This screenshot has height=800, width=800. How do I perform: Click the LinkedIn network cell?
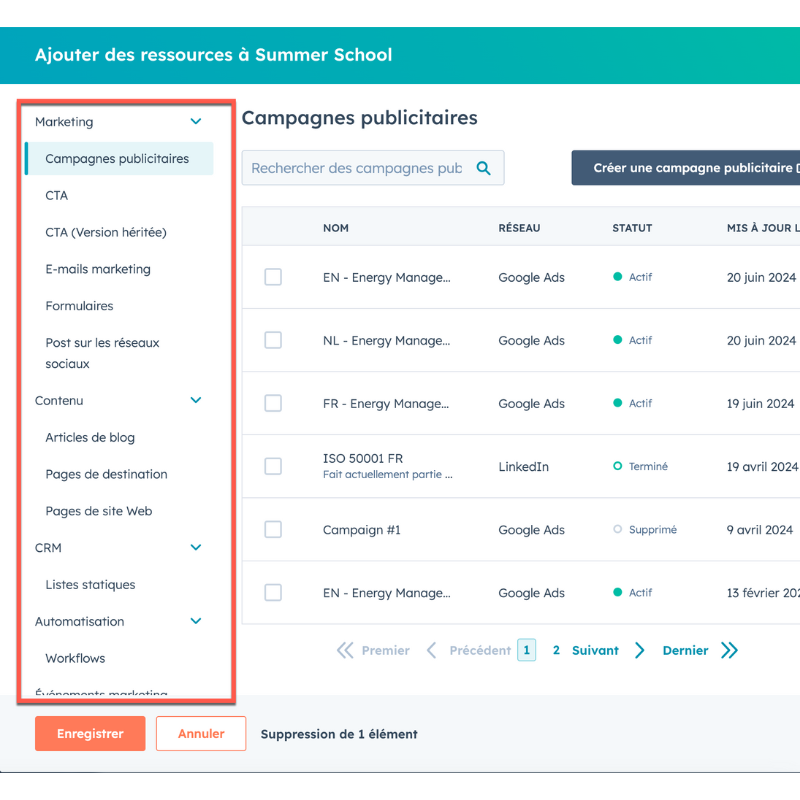pyautogui.click(x=523, y=466)
